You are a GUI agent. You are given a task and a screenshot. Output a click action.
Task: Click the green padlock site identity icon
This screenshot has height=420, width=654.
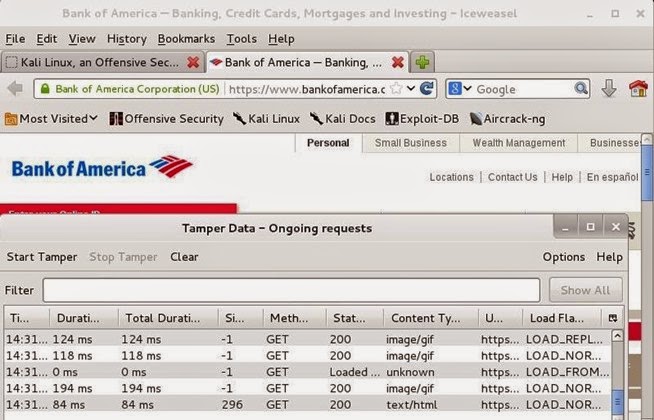tap(45, 89)
